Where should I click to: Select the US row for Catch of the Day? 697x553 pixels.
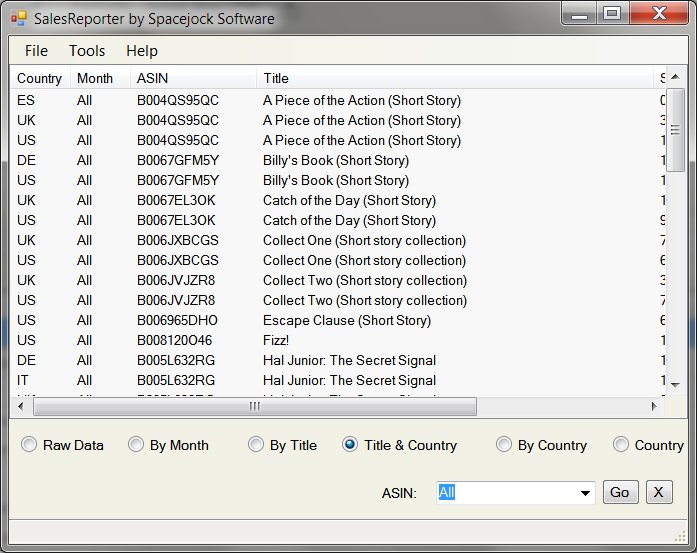(x=338, y=220)
